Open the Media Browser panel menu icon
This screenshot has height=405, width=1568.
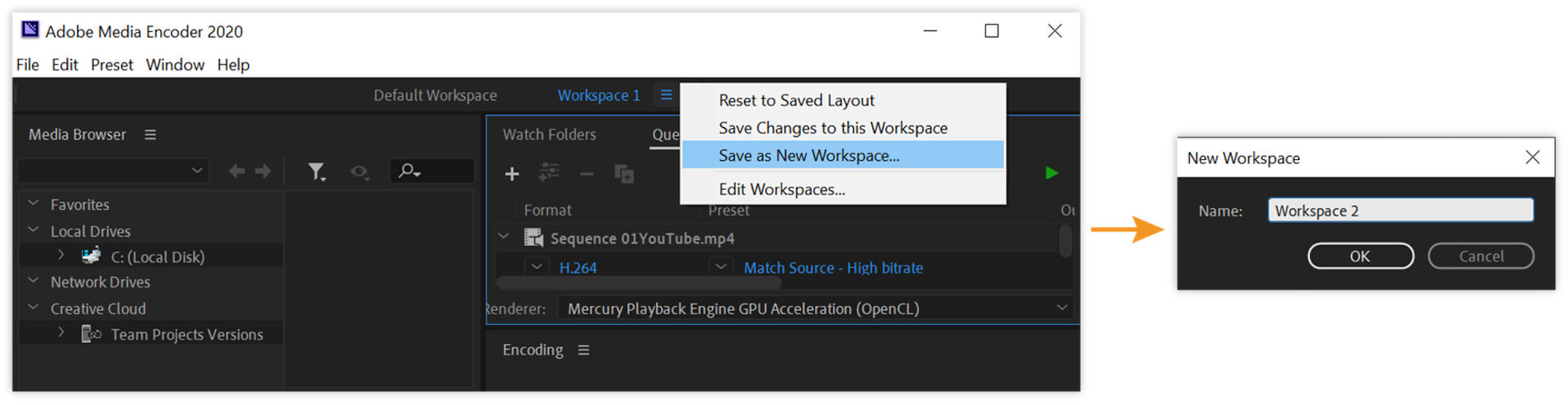[x=150, y=135]
